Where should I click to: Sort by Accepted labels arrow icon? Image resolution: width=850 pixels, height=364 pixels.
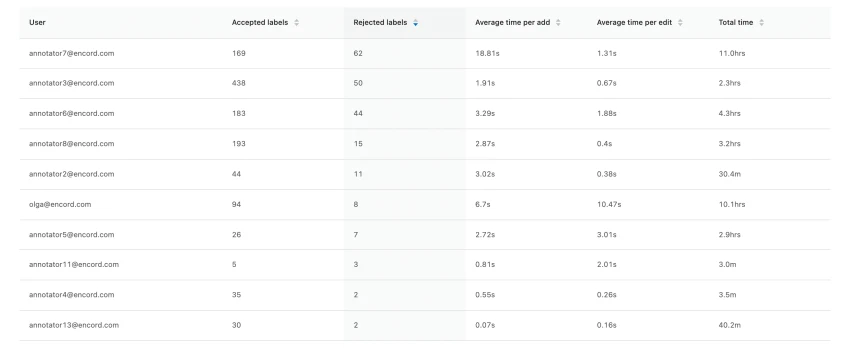point(296,23)
